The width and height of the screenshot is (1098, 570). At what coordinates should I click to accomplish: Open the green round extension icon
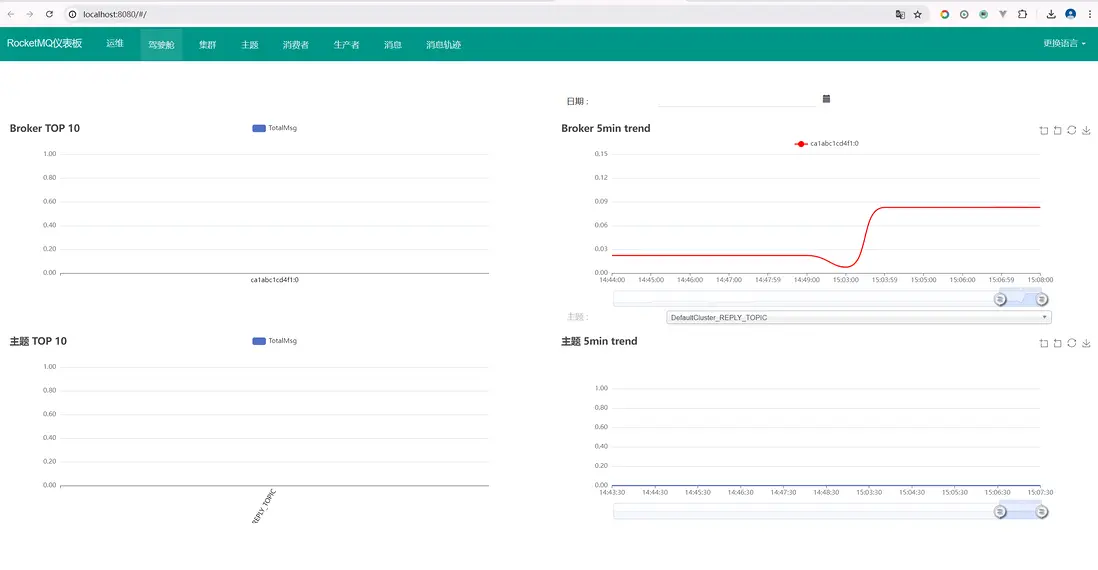click(x=983, y=14)
